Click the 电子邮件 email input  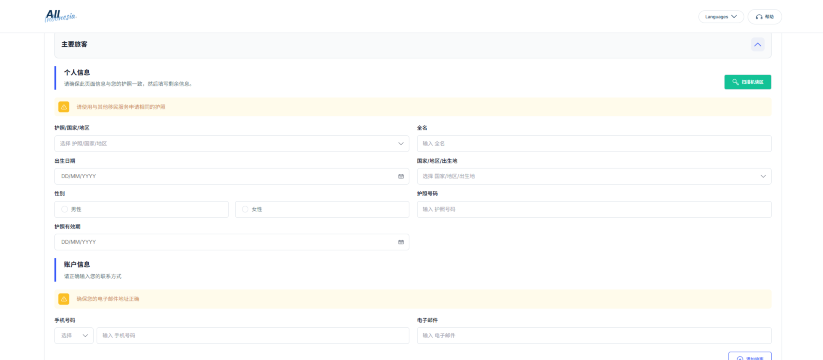[x=594, y=335]
